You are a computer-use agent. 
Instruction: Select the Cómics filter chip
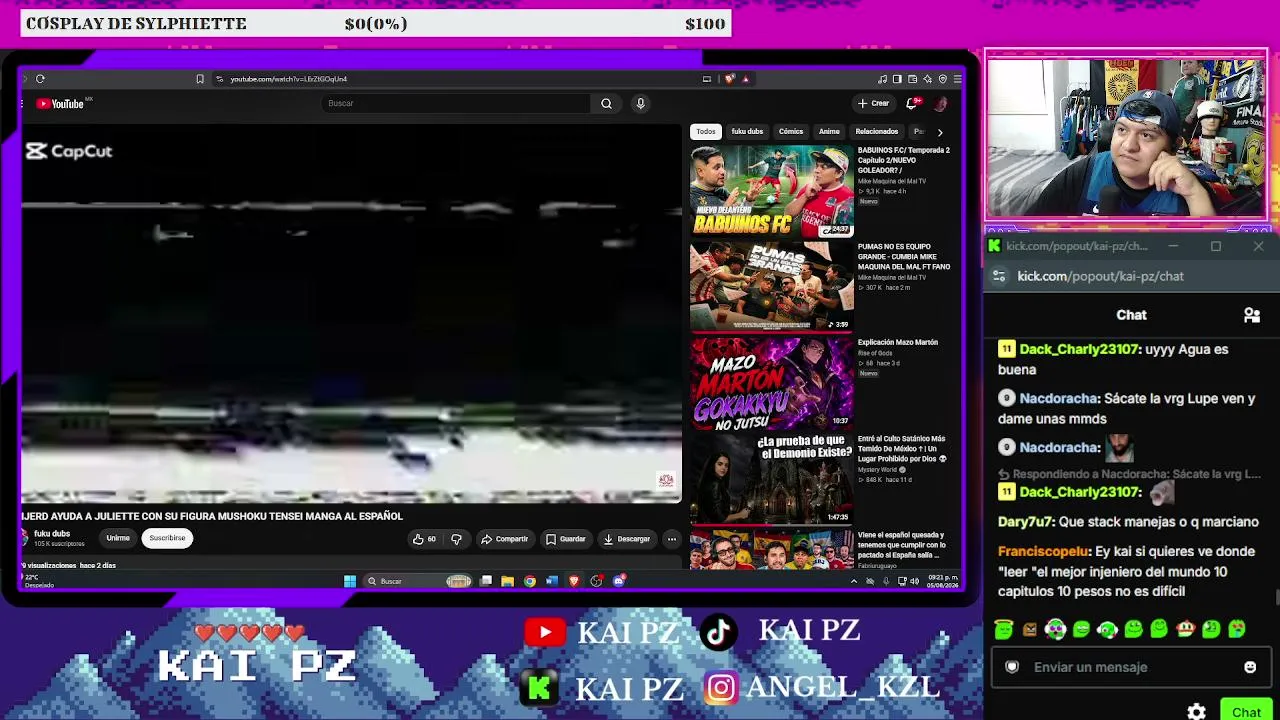click(791, 132)
